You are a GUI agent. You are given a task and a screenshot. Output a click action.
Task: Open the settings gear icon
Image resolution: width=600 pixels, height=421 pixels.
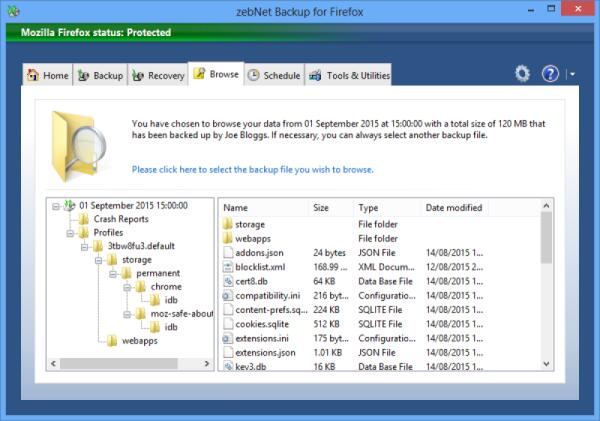pos(522,74)
